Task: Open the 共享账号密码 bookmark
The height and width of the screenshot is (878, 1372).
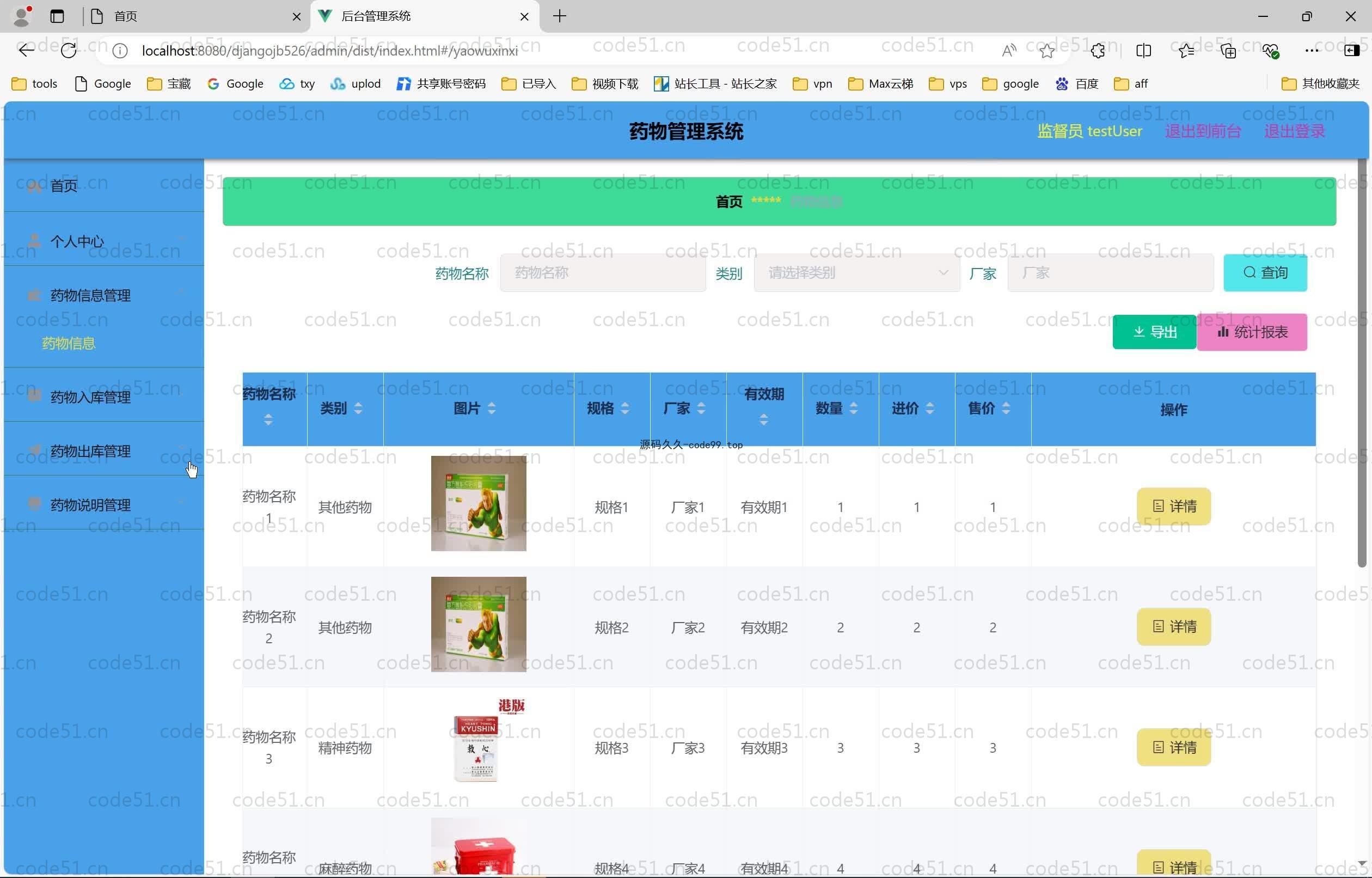Action: click(x=441, y=84)
